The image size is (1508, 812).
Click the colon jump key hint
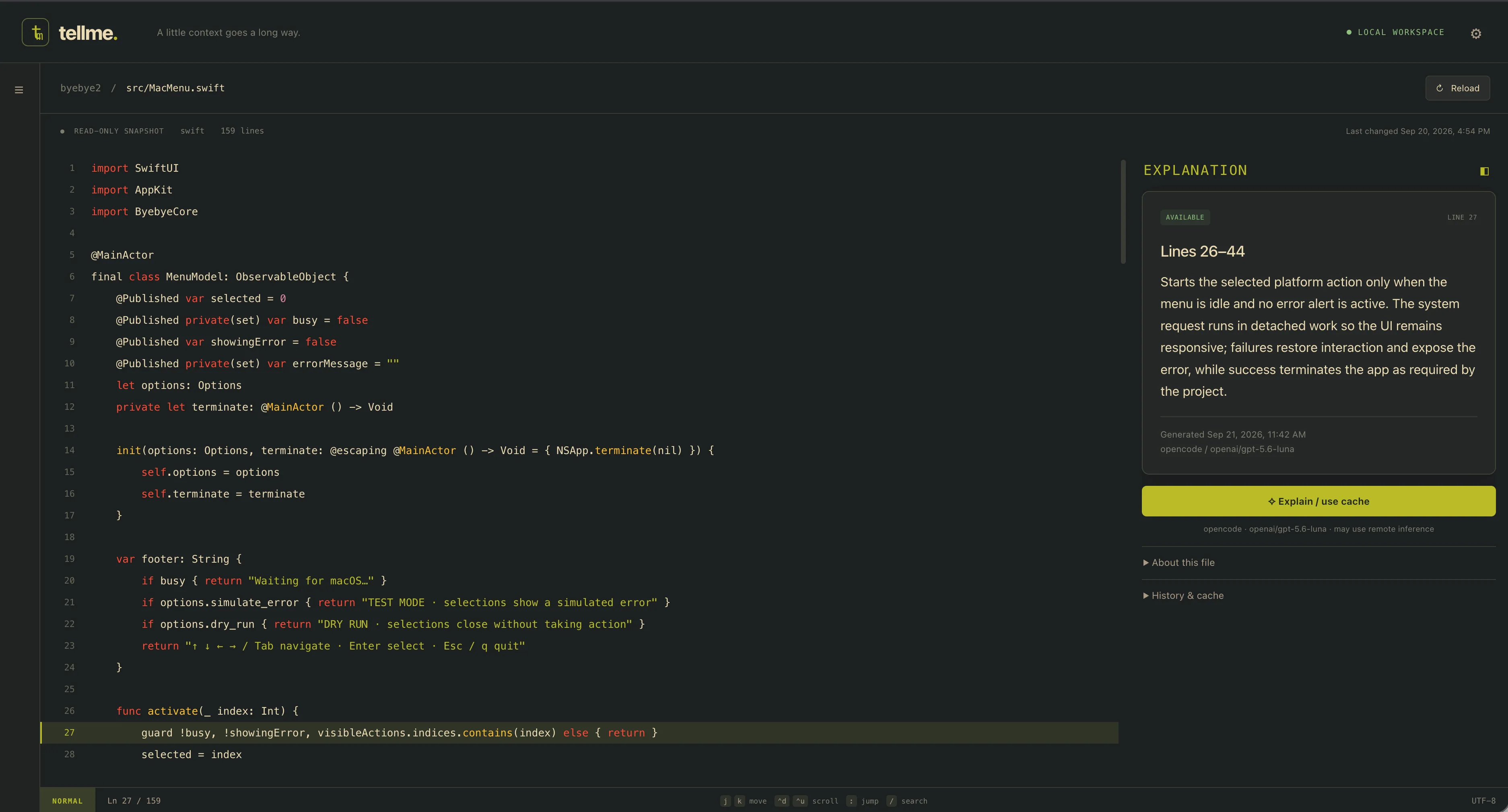coord(852,801)
